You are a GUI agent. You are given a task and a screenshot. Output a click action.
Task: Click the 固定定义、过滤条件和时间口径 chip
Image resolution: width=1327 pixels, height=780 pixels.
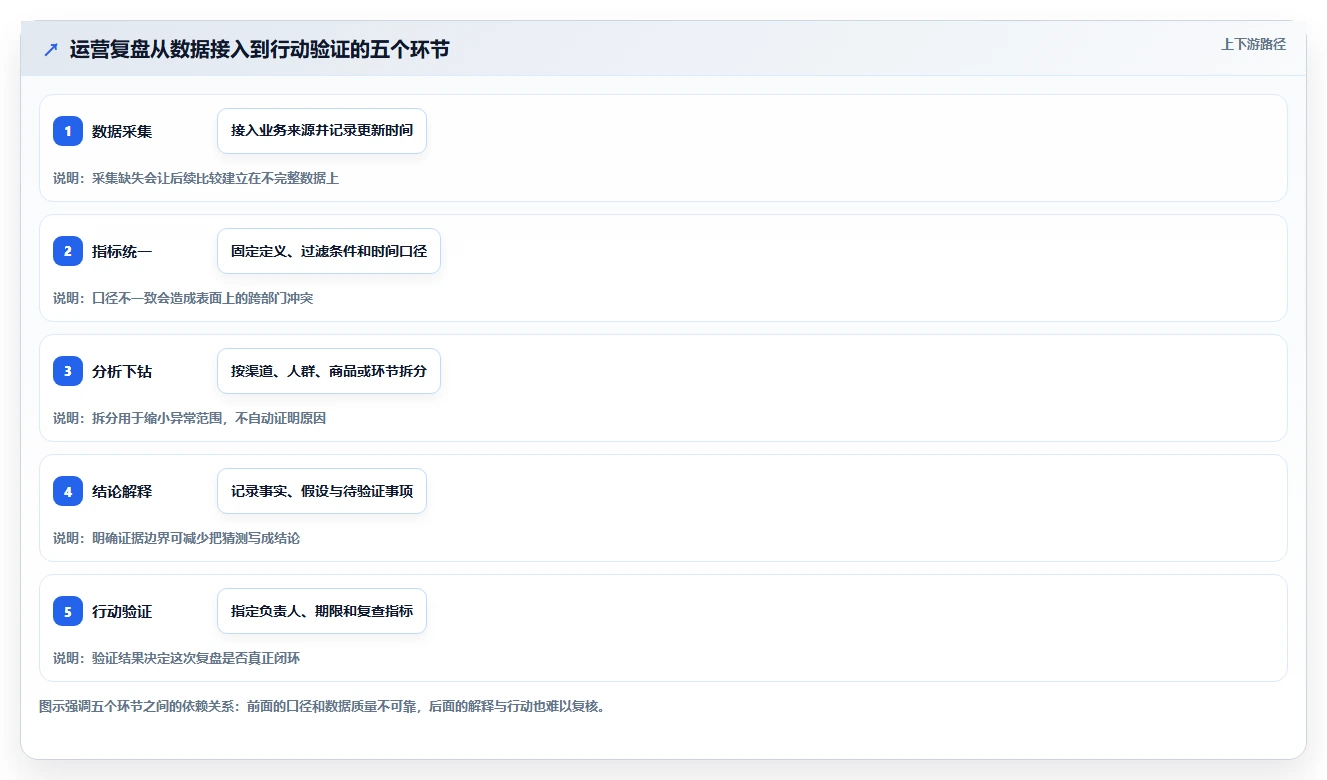click(329, 251)
